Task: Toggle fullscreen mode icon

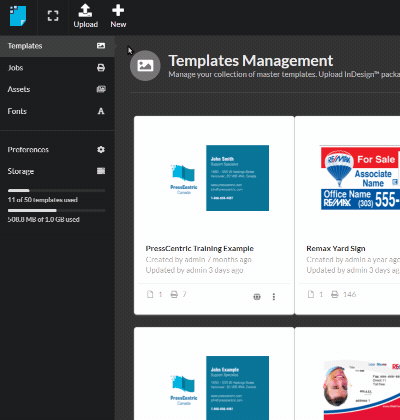Action: pyautogui.click(x=53, y=16)
